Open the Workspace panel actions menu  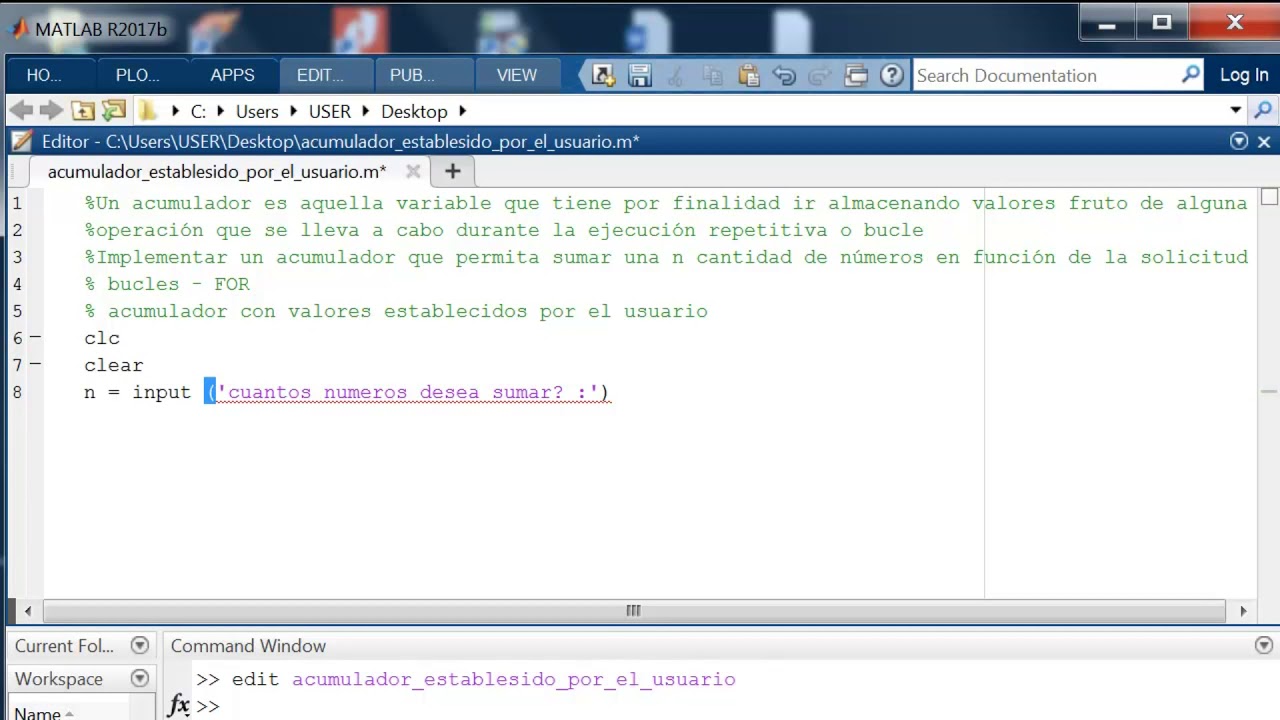click(140, 679)
